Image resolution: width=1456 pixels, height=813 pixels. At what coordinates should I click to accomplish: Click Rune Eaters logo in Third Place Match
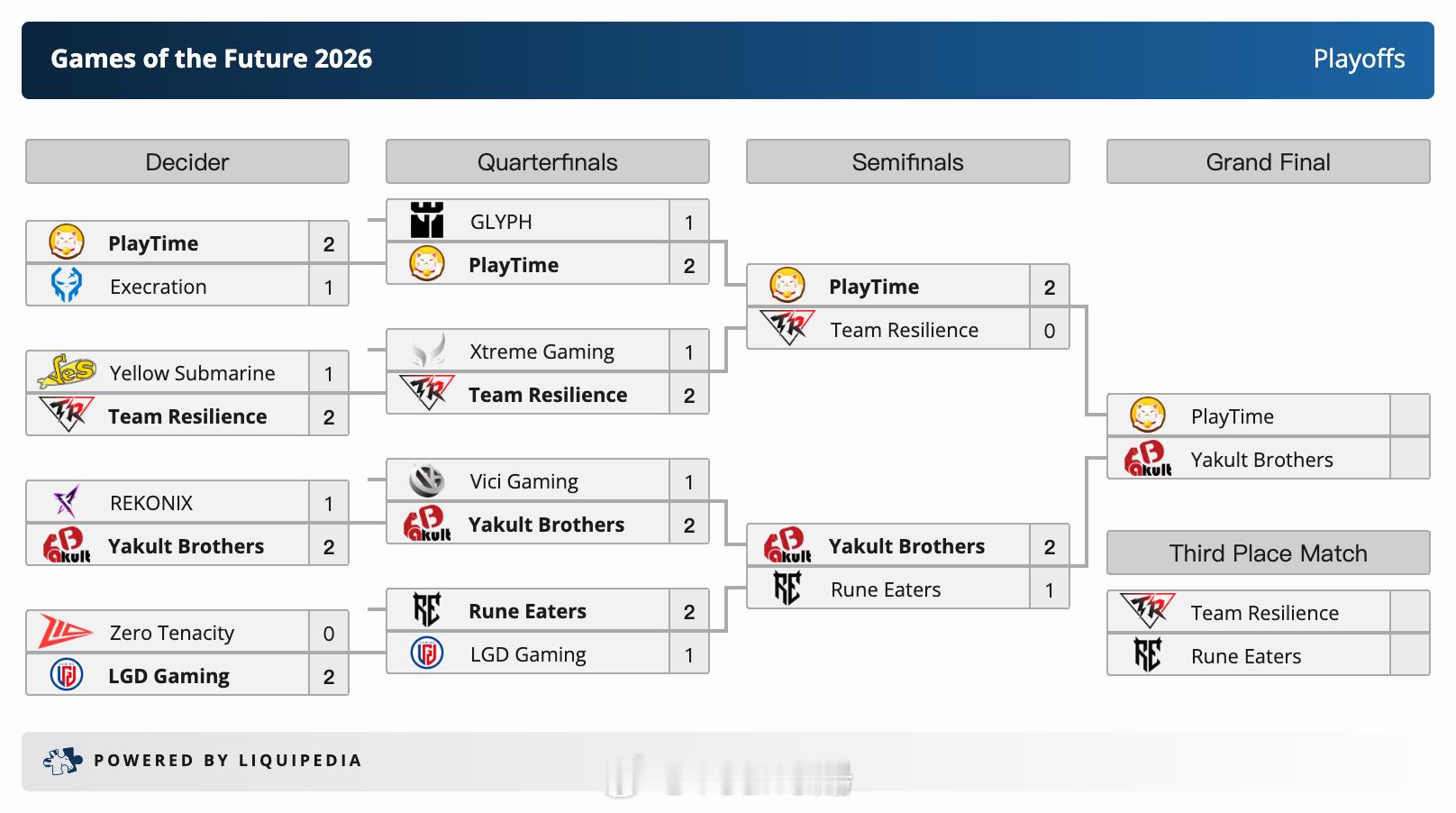click(1147, 655)
